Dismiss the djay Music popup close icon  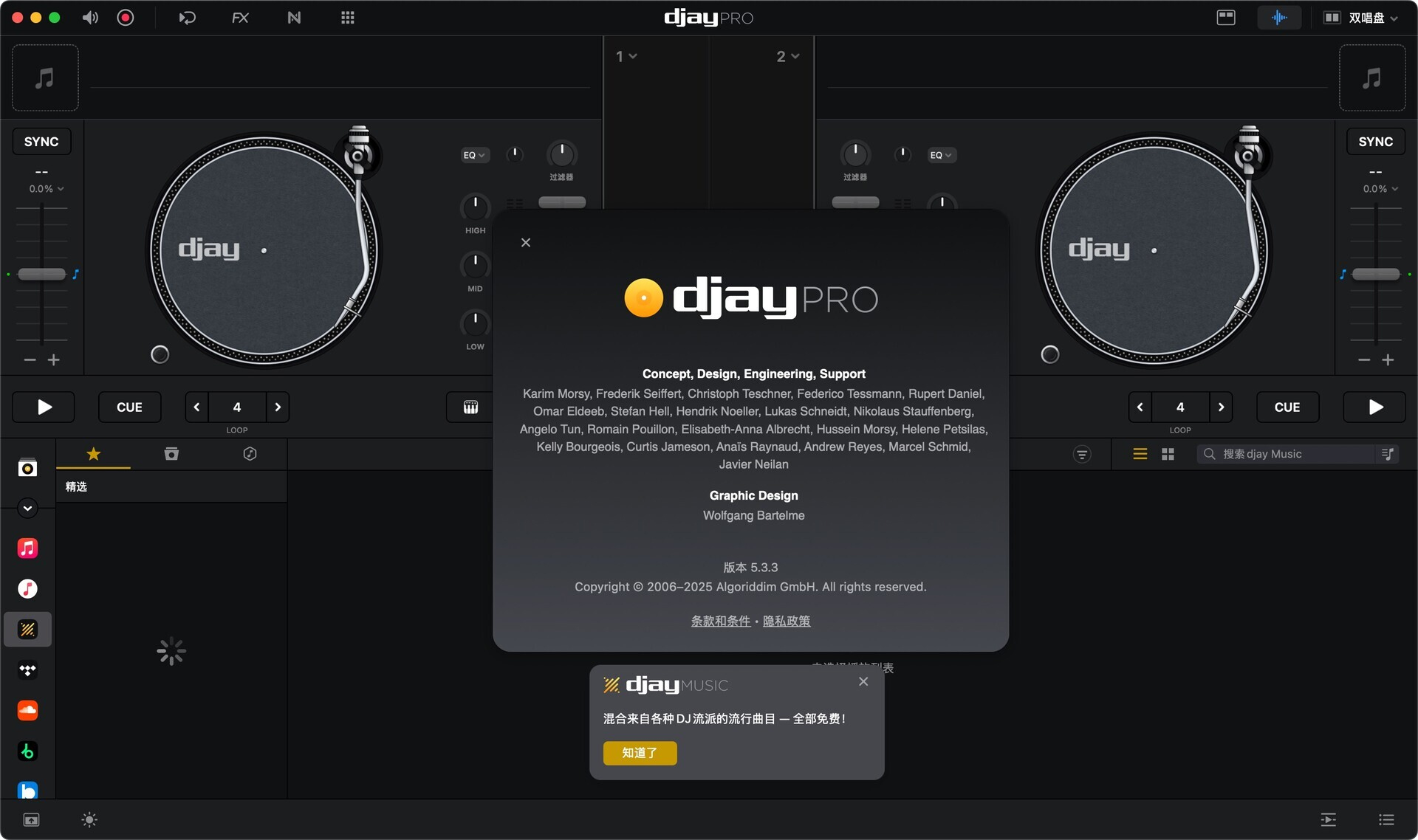(863, 681)
